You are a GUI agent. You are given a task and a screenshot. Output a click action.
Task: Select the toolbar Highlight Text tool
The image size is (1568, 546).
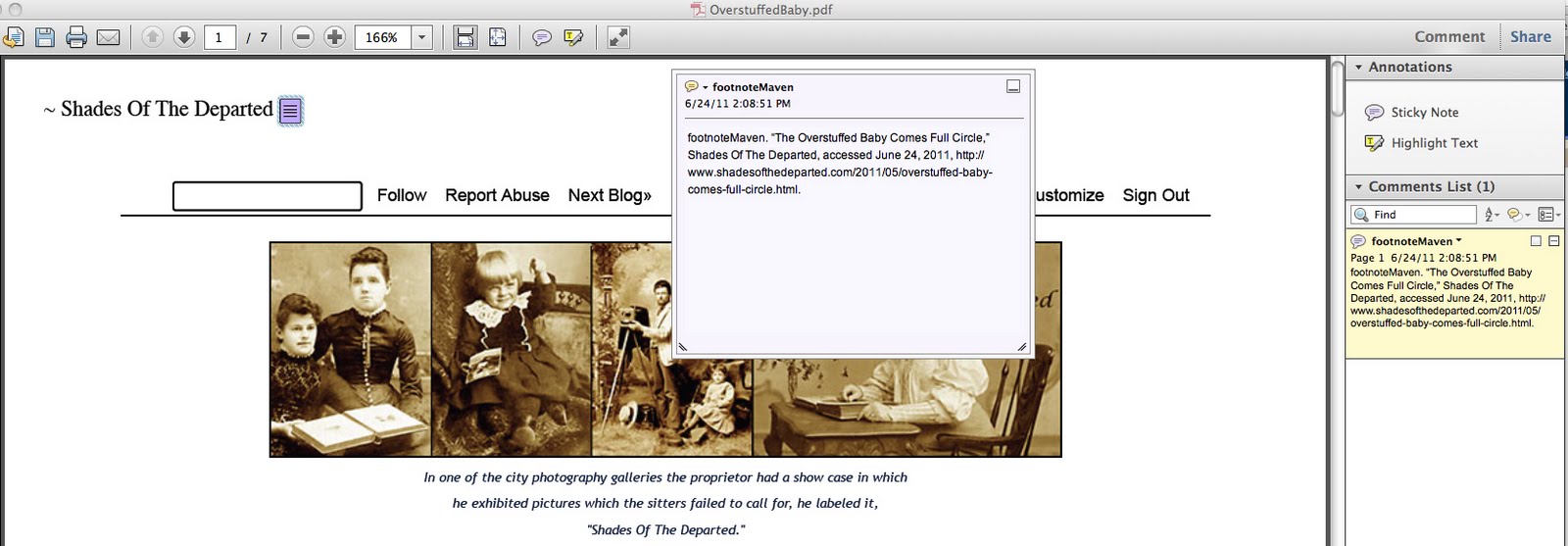click(573, 37)
